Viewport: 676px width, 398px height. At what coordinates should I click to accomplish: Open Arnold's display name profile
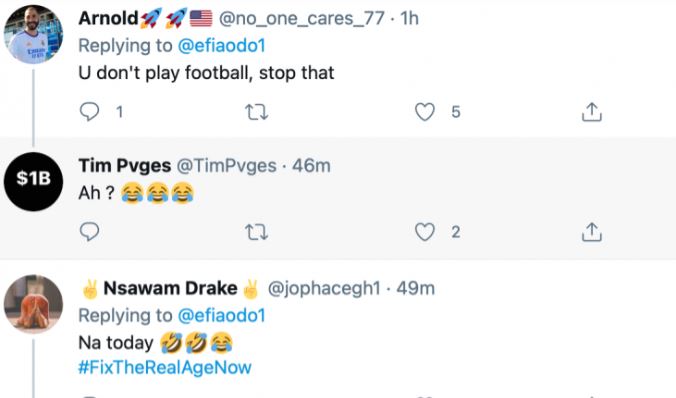(x=108, y=18)
